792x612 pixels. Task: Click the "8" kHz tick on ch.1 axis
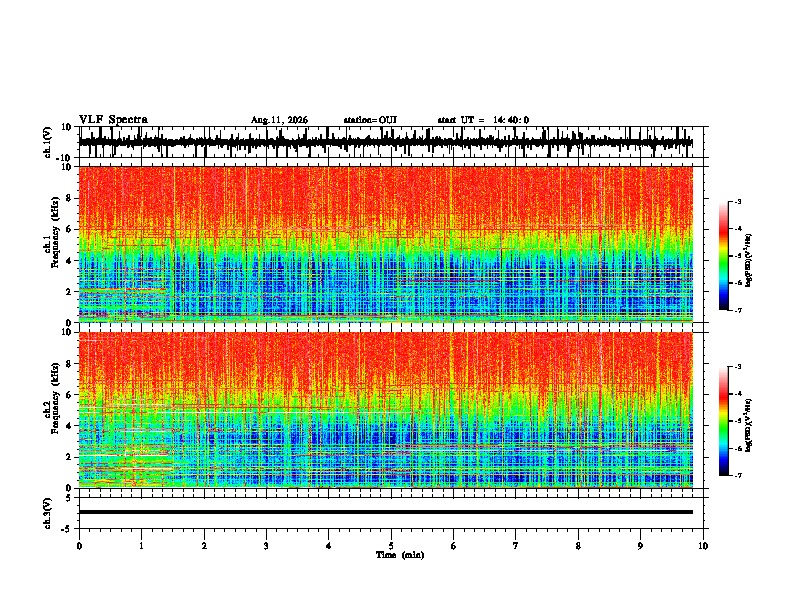point(69,198)
